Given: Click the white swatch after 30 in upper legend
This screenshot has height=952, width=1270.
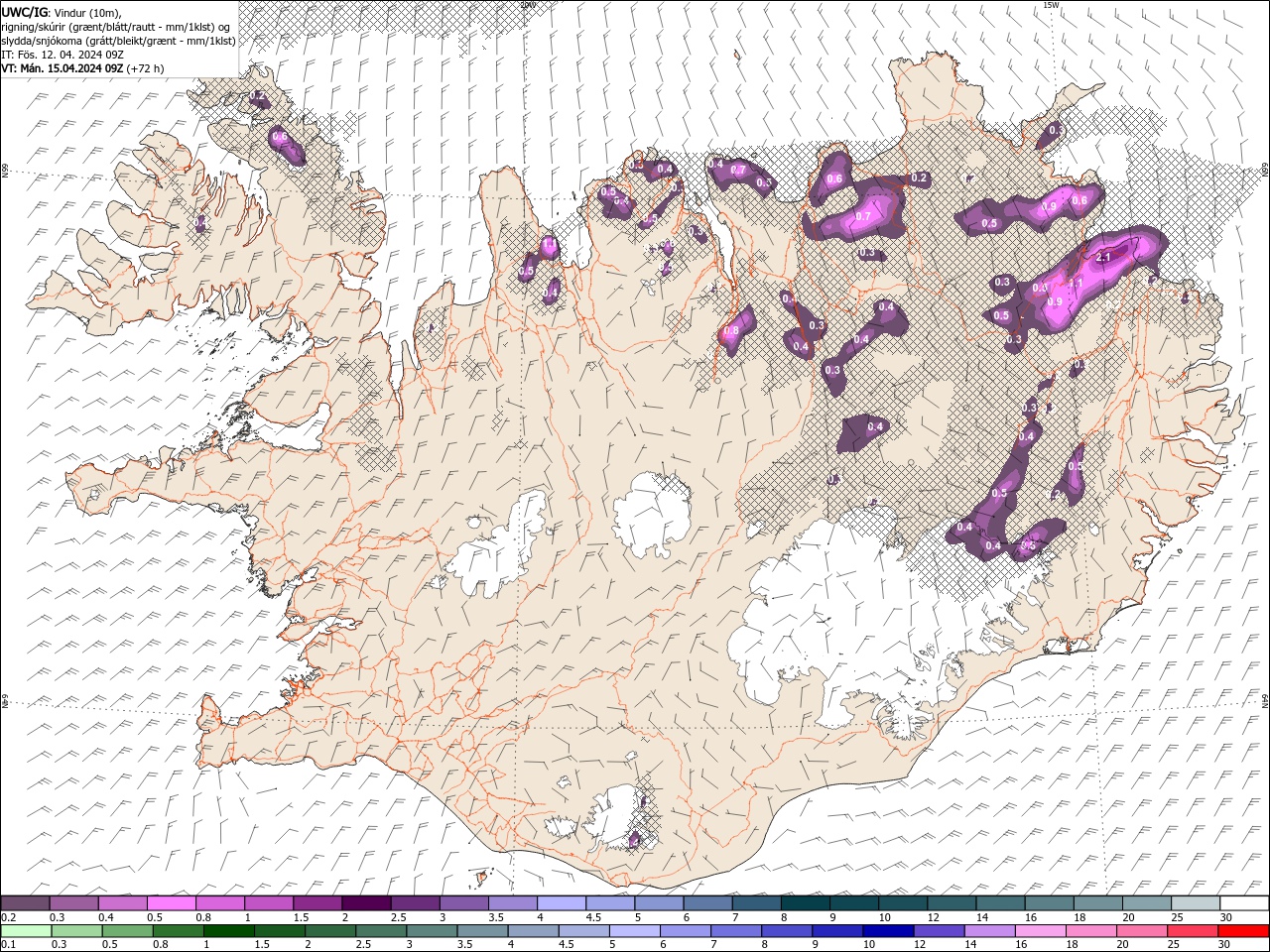Looking at the screenshot, I should pyautogui.click(x=1244, y=903).
